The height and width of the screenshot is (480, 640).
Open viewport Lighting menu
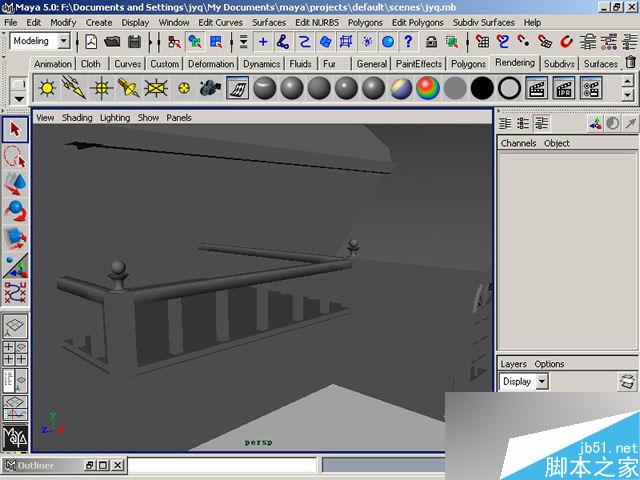point(115,118)
